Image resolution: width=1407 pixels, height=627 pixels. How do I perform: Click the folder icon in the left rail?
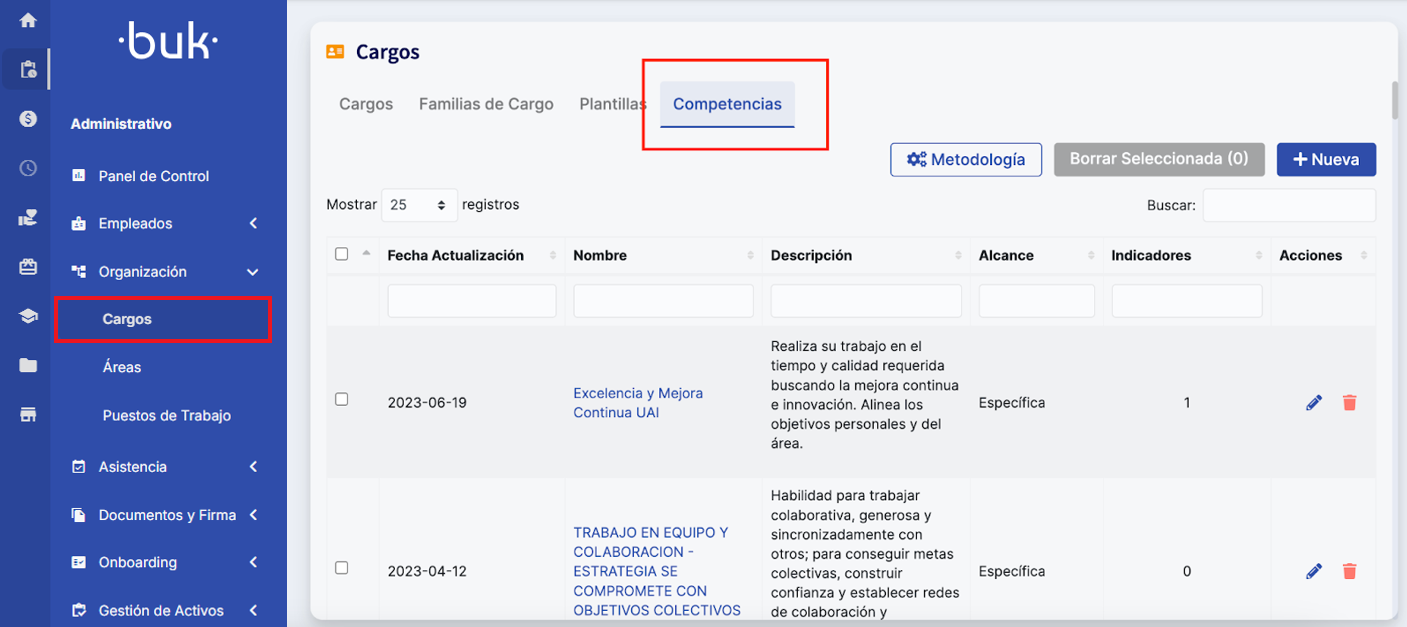[x=28, y=365]
